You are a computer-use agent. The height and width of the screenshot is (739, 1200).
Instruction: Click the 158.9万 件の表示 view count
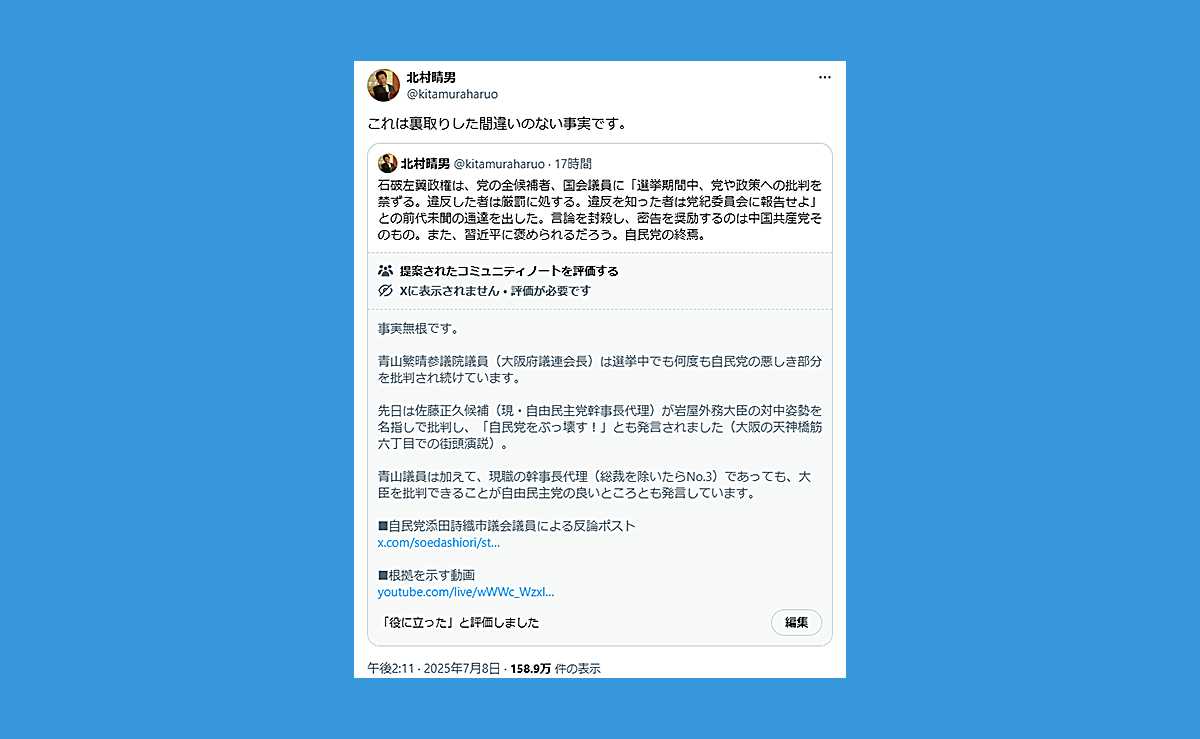coord(555,668)
